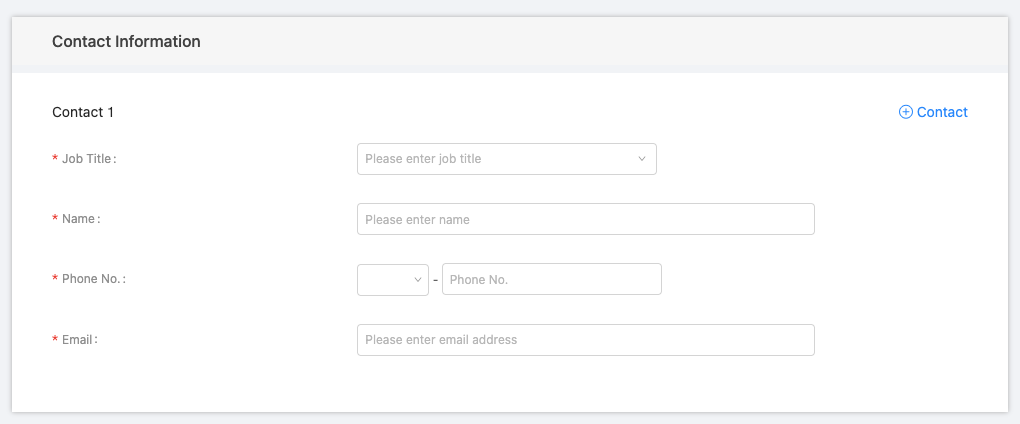The height and width of the screenshot is (424, 1020).
Task: Focus the 'Please enter name' input field
Action: 585,219
